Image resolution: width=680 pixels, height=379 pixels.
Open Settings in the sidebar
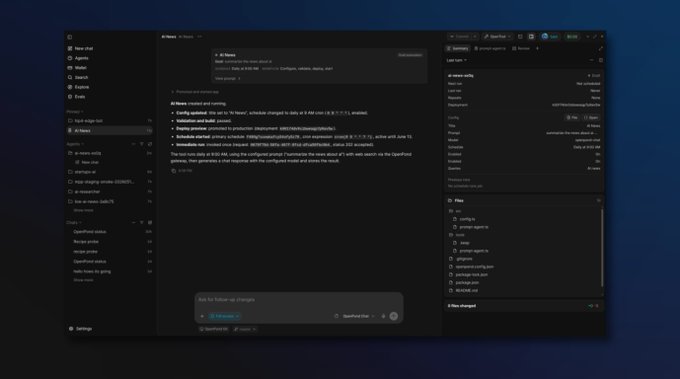click(80, 329)
